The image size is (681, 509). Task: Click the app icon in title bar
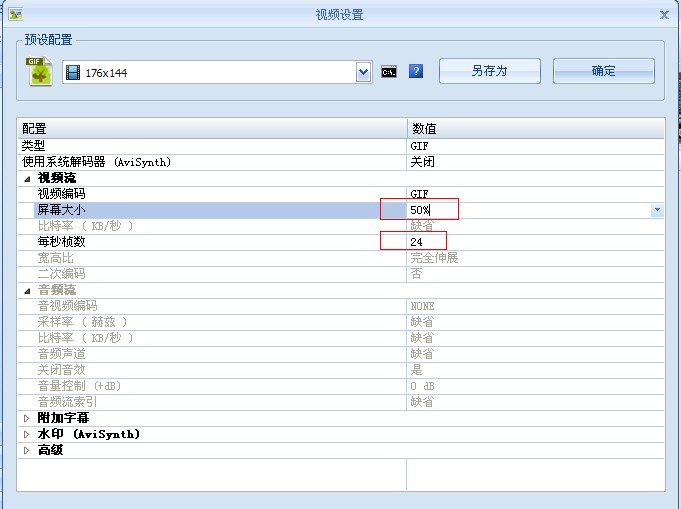[16, 14]
